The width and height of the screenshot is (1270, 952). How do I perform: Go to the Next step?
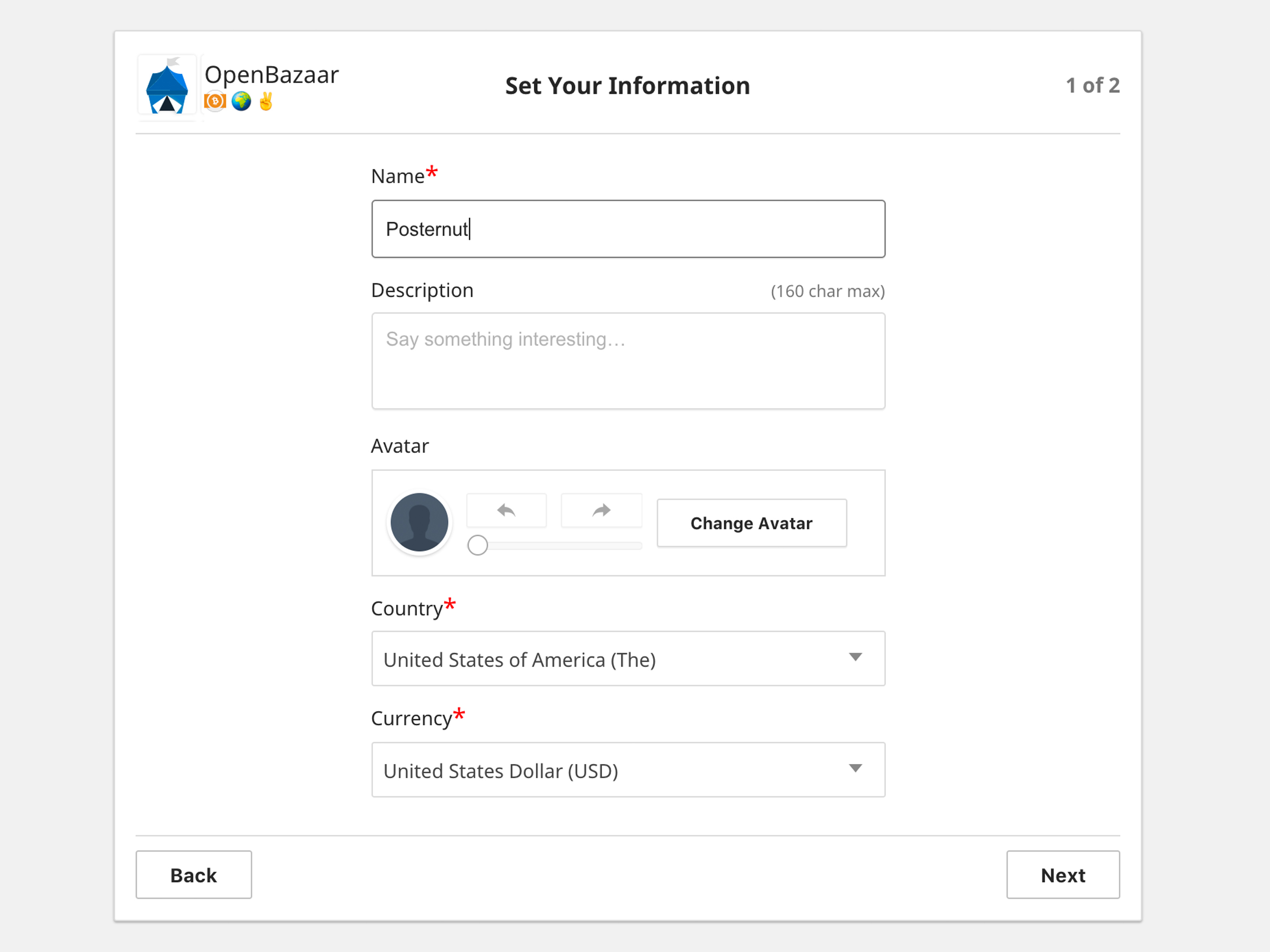pos(1062,875)
